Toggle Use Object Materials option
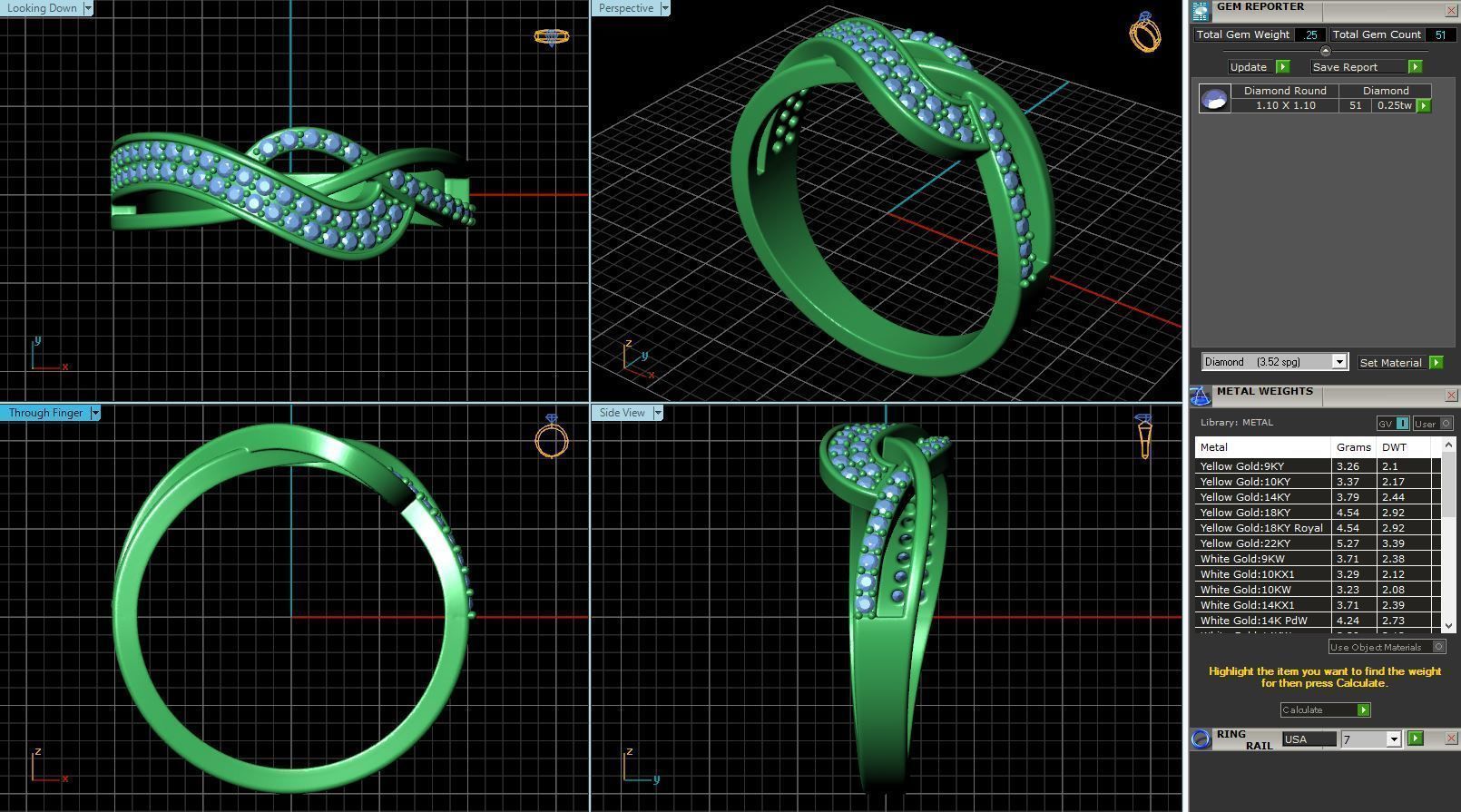The image size is (1461, 812). coord(1387,647)
